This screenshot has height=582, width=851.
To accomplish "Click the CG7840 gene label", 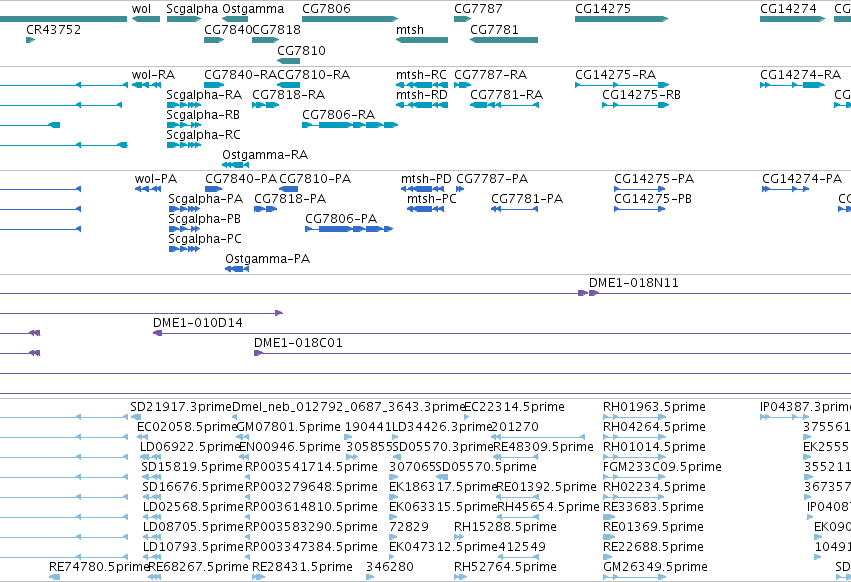I will 228,30.
